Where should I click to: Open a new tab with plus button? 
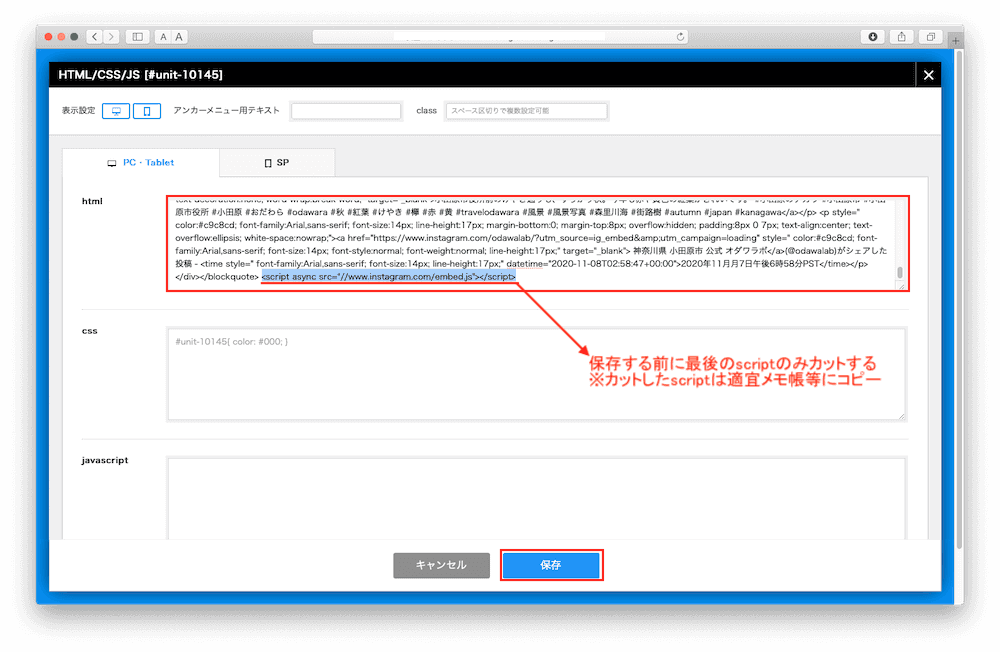[x=955, y=40]
